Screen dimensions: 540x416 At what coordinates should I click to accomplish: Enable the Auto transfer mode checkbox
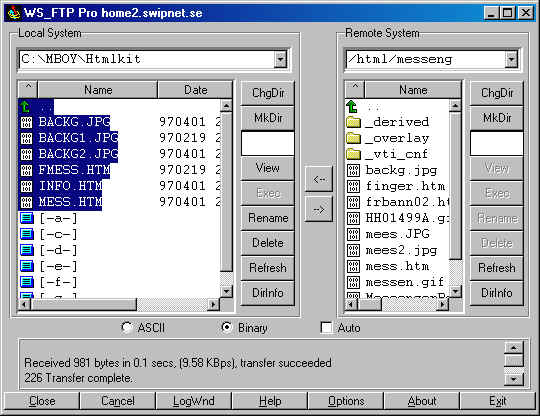(x=326, y=327)
